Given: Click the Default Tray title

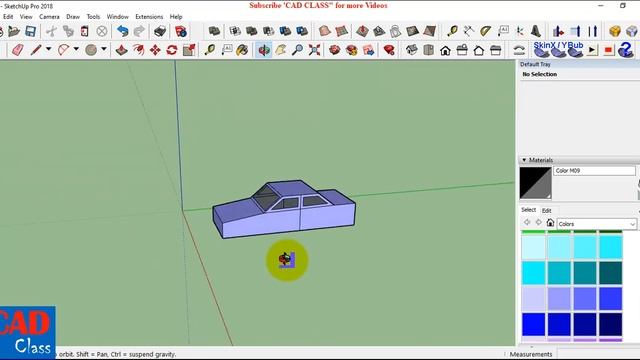Looking at the screenshot, I should pos(535,64).
